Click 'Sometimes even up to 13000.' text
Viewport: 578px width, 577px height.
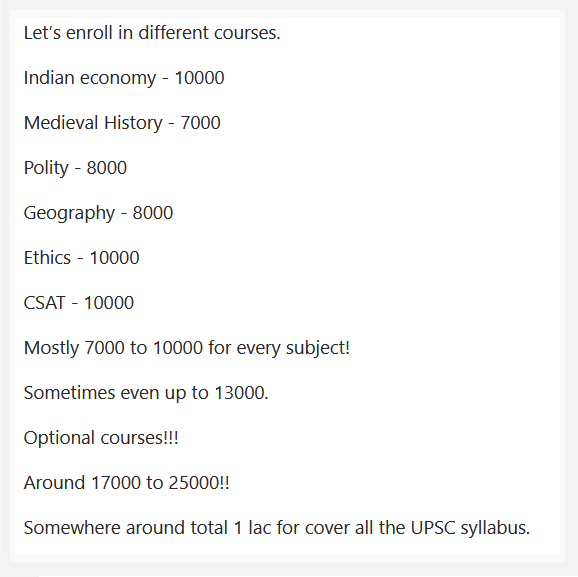[x=146, y=393]
